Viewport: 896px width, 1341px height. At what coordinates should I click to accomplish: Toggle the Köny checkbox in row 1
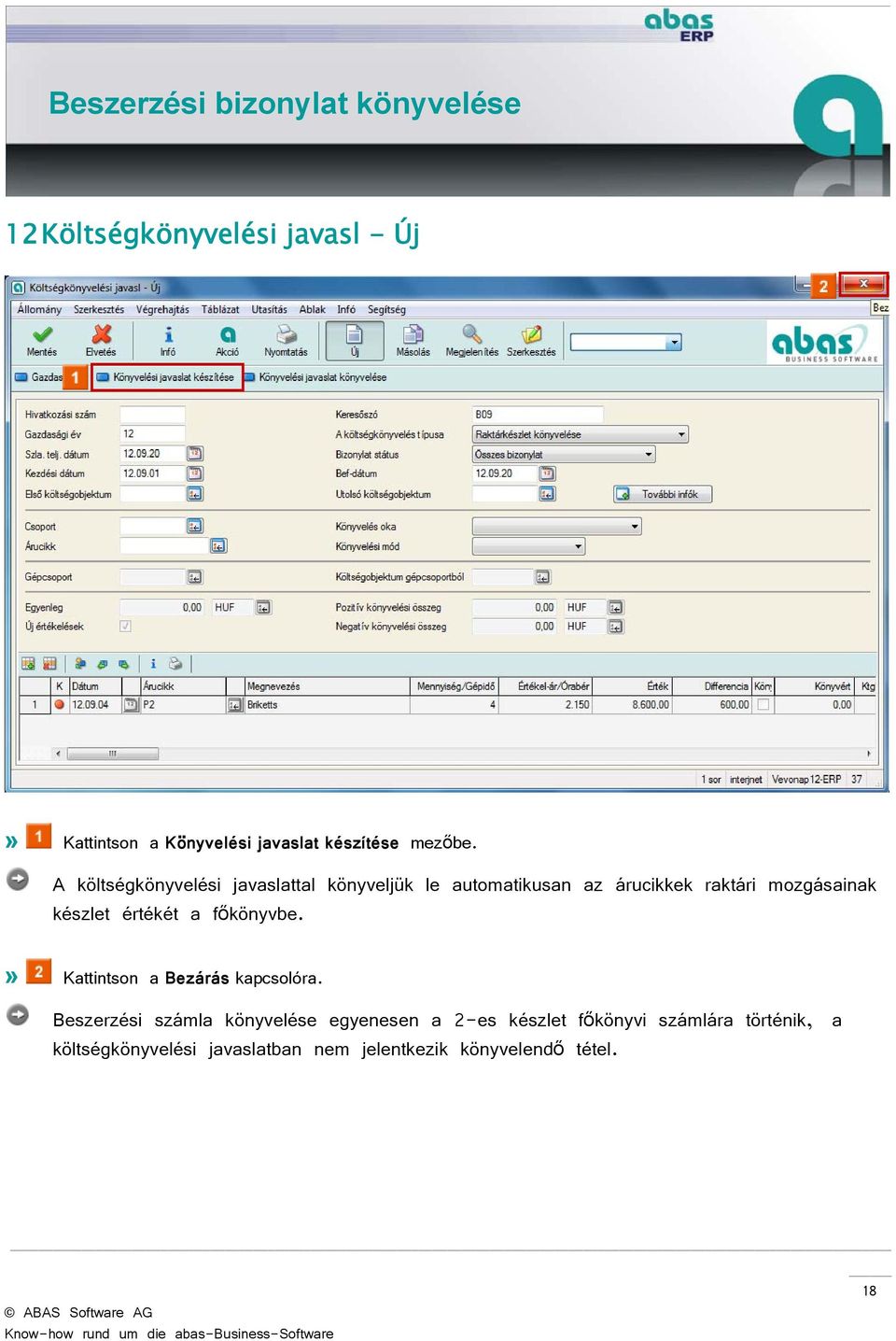pos(763,704)
